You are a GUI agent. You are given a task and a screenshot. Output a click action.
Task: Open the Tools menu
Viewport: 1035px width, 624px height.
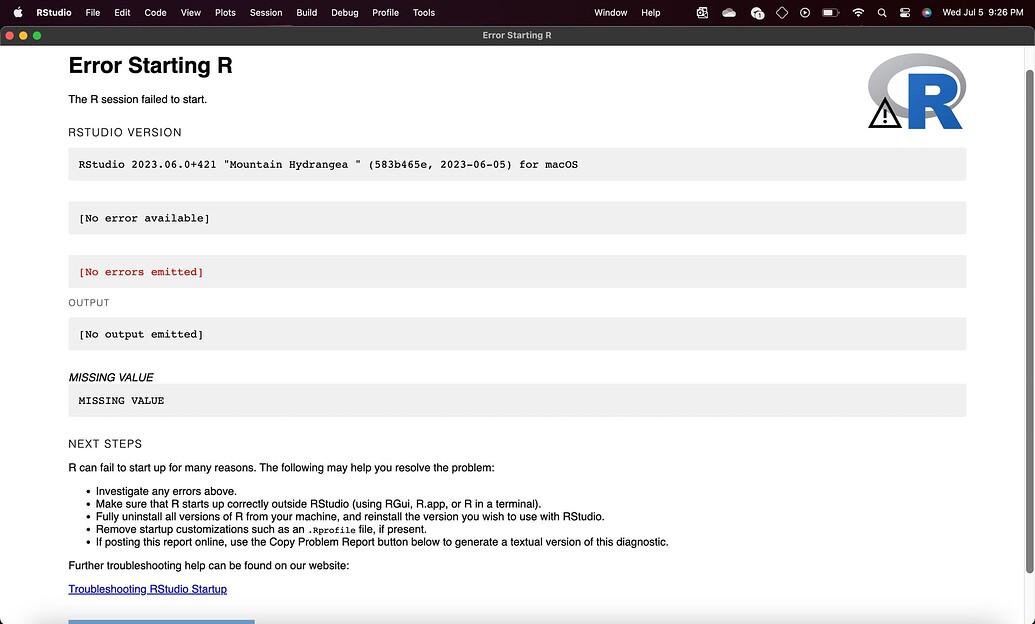(x=424, y=13)
